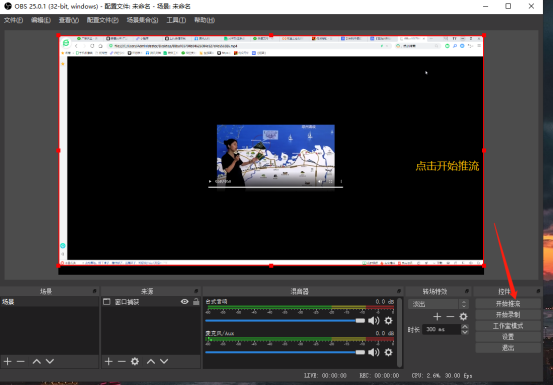
Task: Move source down with arrow icon
Action: 164,361
